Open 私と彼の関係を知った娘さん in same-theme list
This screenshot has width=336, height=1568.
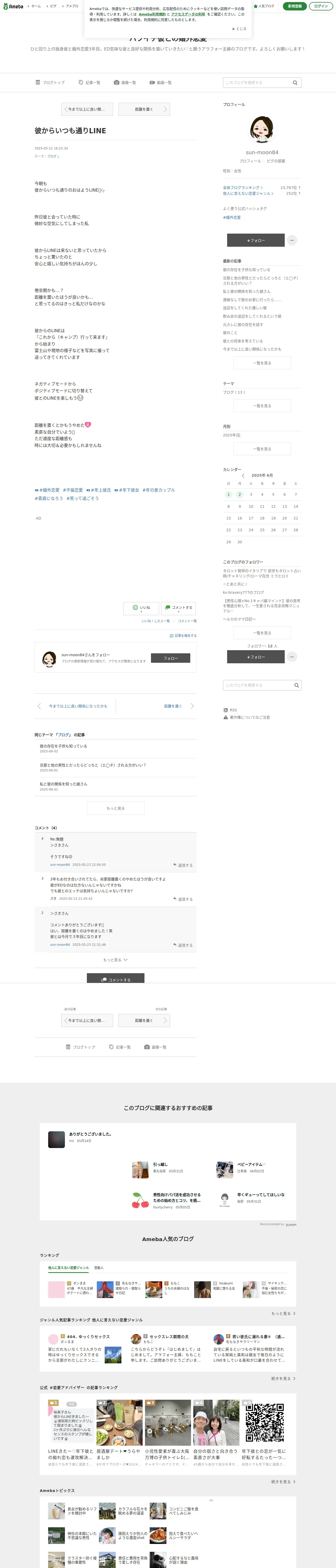[63, 784]
